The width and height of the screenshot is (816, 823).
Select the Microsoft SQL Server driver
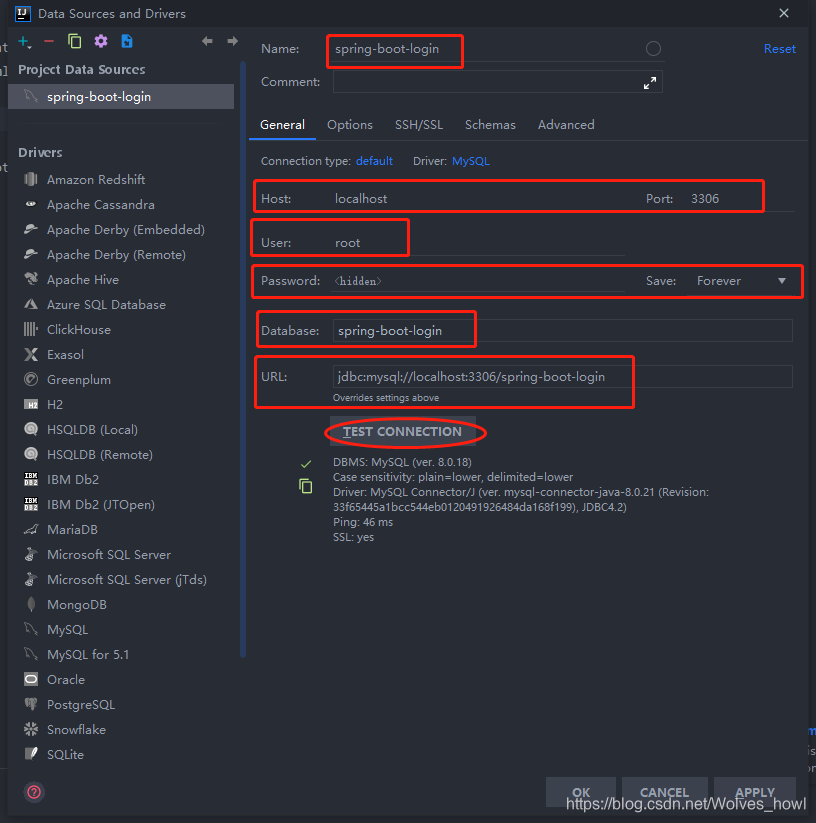click(109, 555)
